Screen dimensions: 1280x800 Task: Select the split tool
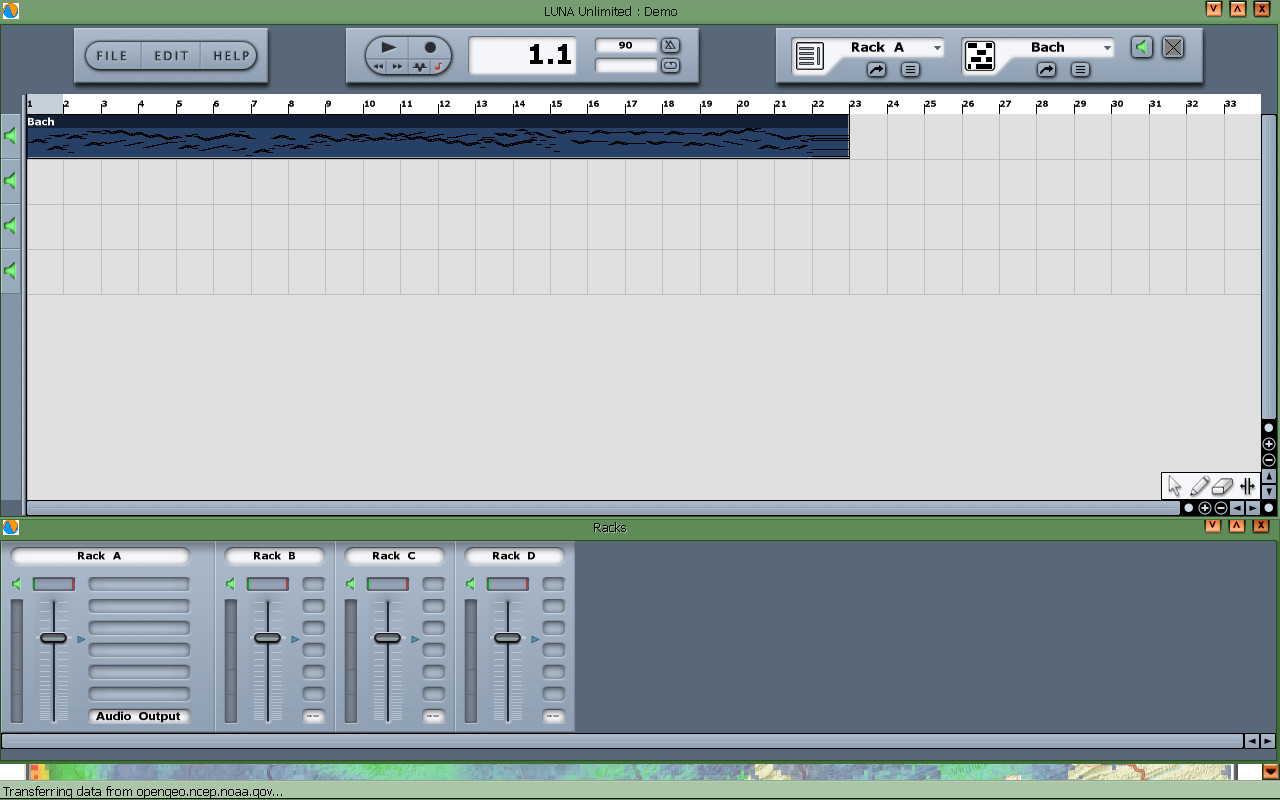(x=1247, y=487)
